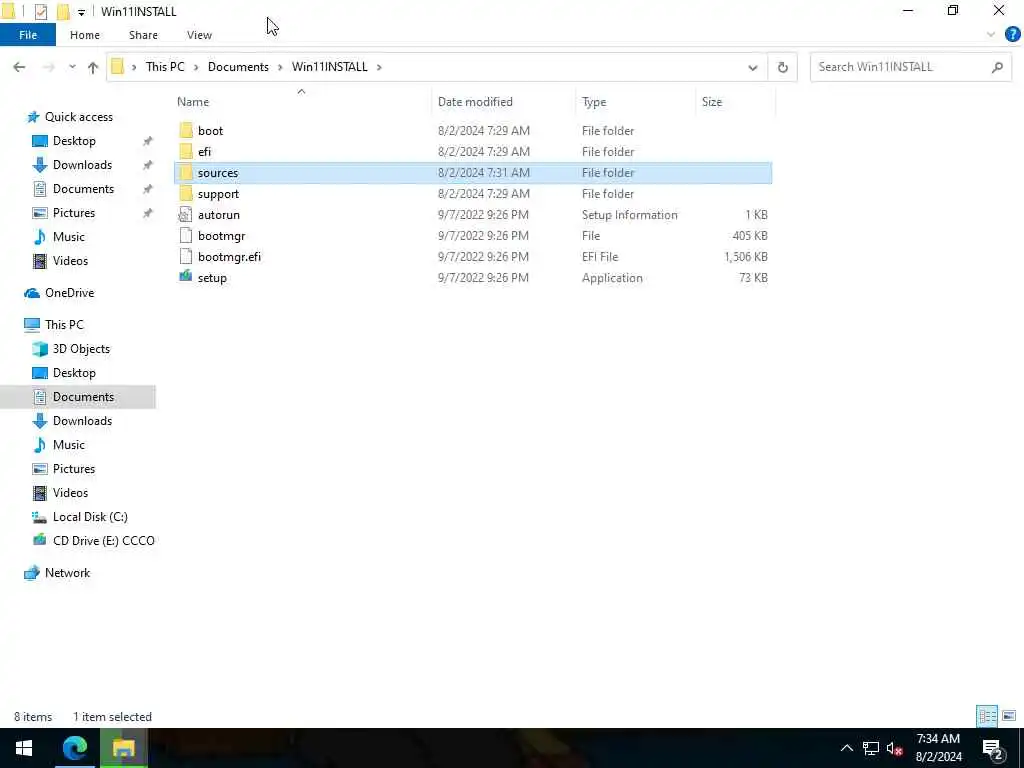Open Videos under This PC
The height and width of the screenshot is (768, 1024).
pos(71,493)
